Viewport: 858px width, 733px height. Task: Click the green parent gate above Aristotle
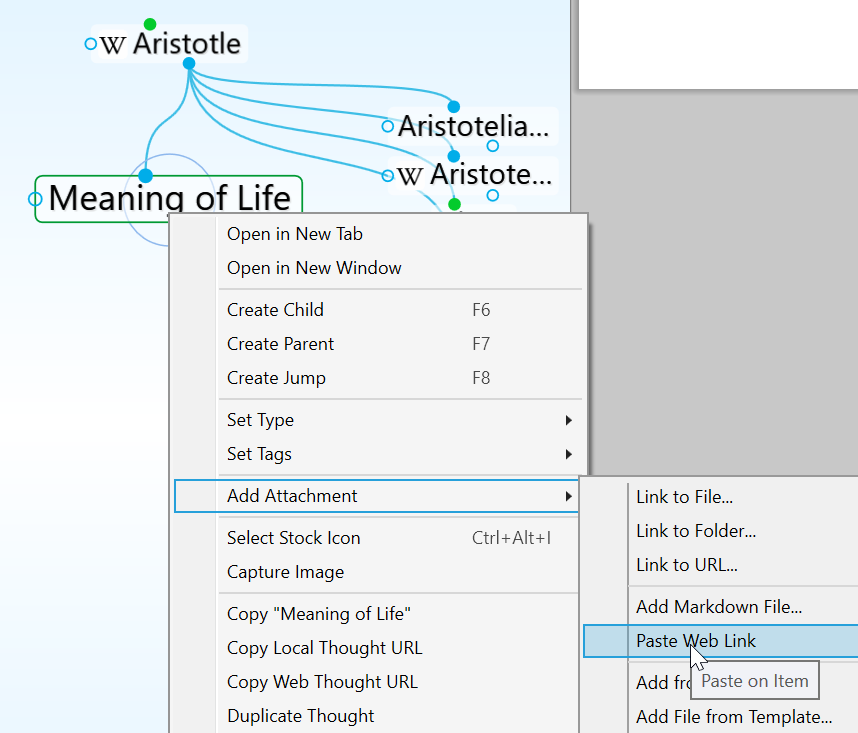(x=150, y=24)
